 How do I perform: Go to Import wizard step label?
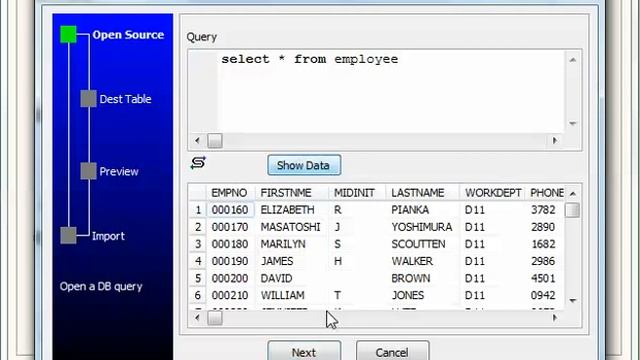(x=108, y=236)
